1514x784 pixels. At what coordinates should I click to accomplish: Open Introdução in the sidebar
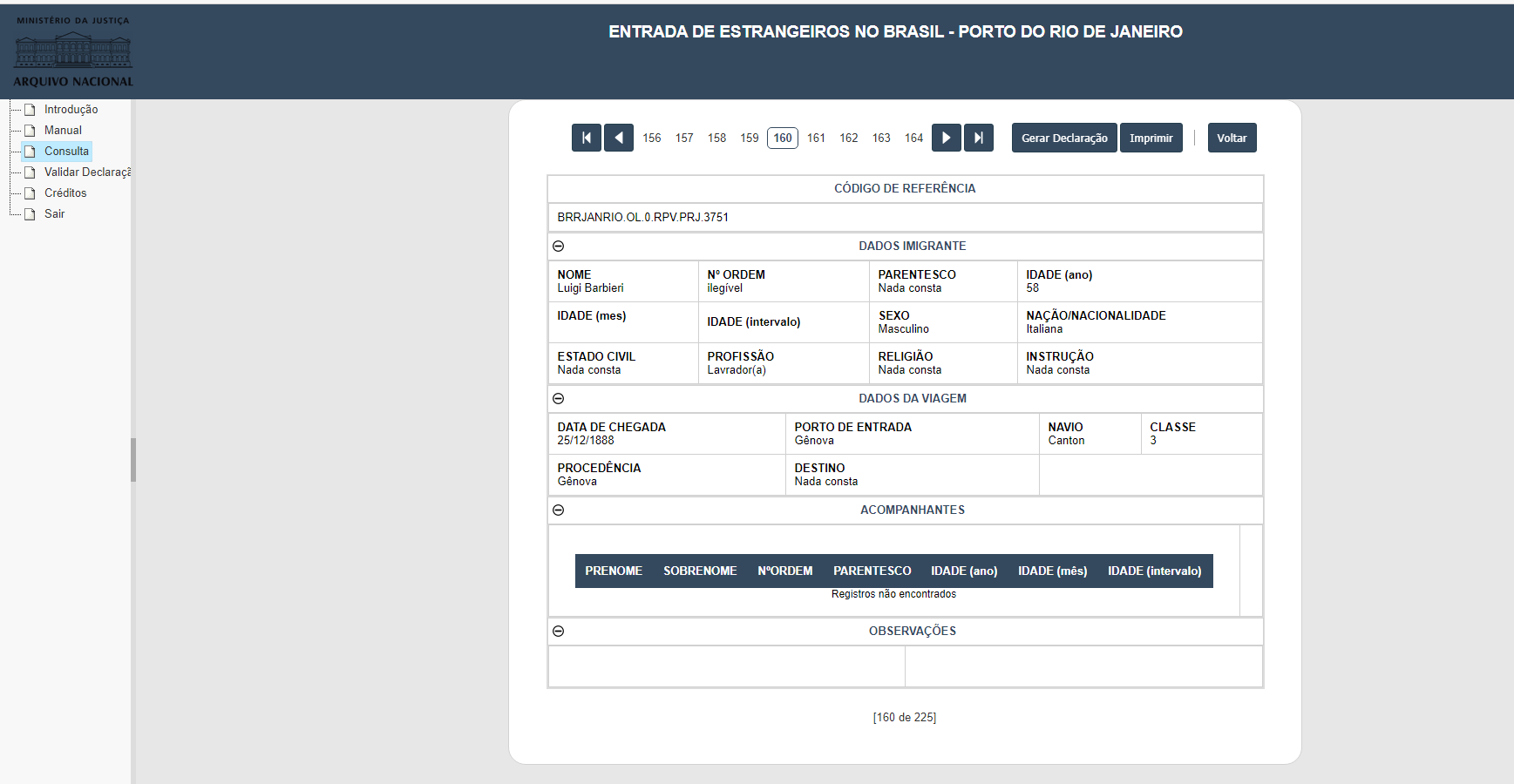(71, 110)
